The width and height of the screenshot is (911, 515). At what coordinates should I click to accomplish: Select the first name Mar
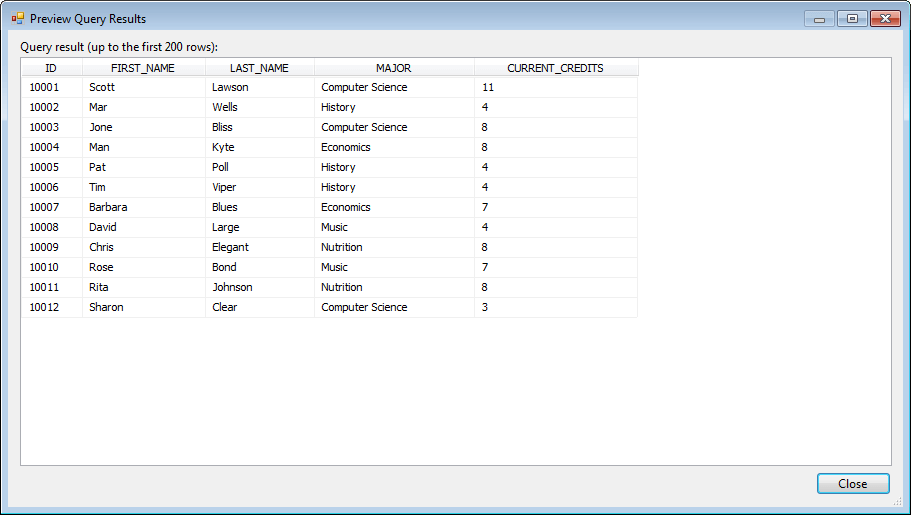(144, 107)
